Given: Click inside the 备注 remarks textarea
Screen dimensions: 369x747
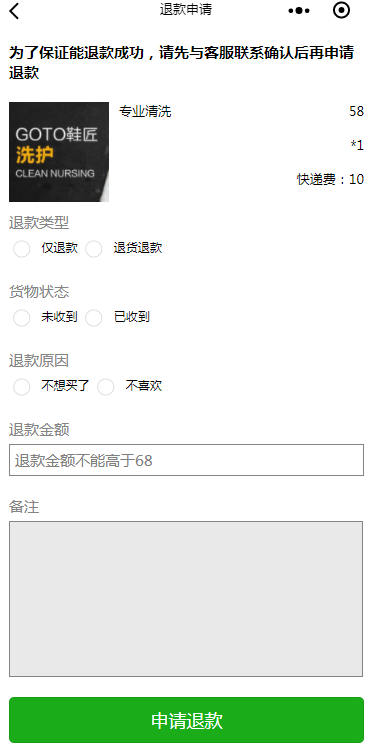Looking at the screenshot, I should tap(186, 599).
